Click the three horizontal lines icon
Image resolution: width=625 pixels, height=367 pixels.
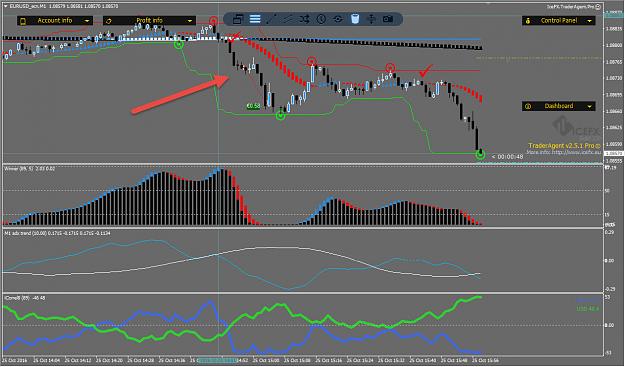(255, 19)
